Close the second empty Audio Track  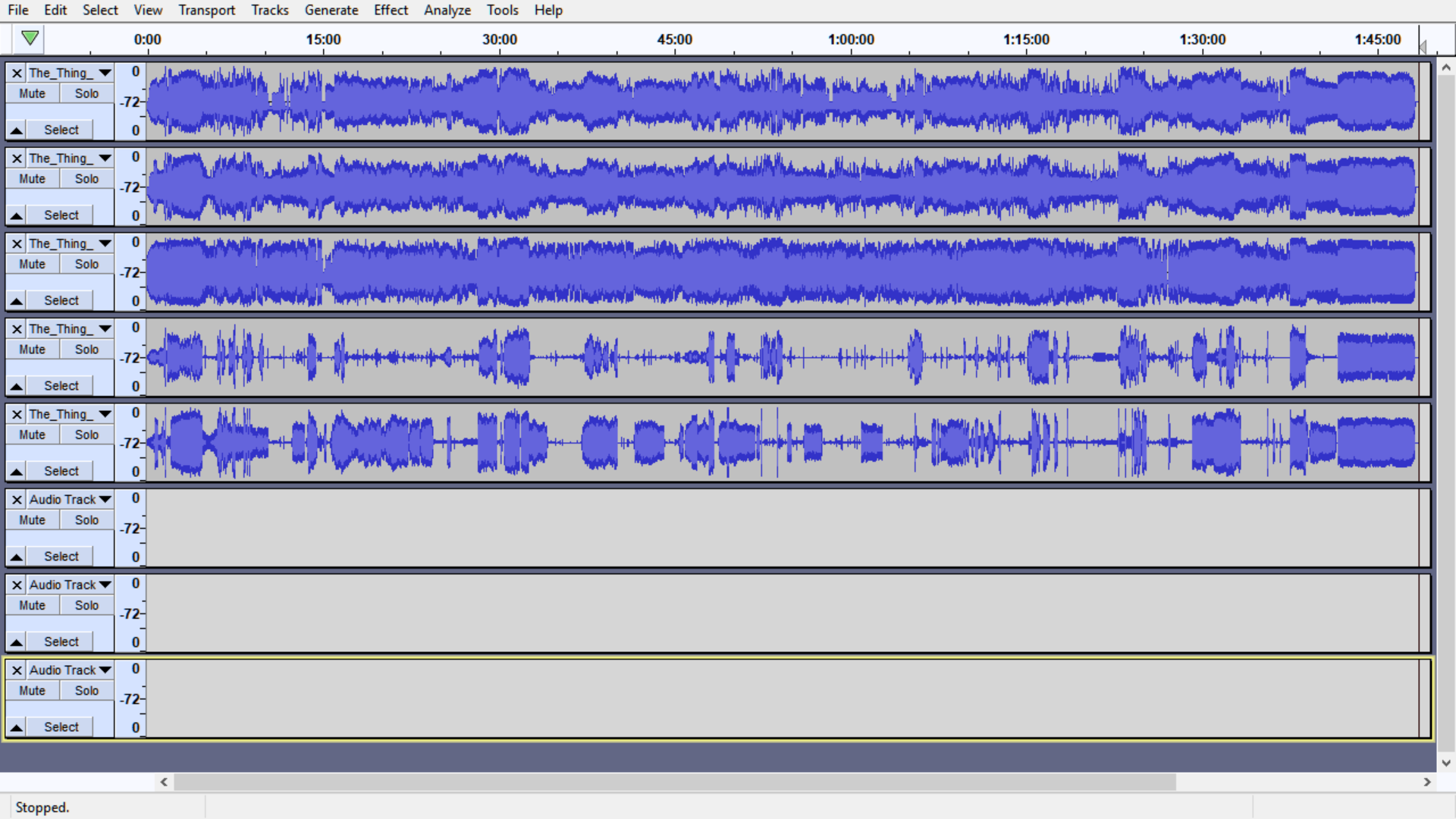17,585
